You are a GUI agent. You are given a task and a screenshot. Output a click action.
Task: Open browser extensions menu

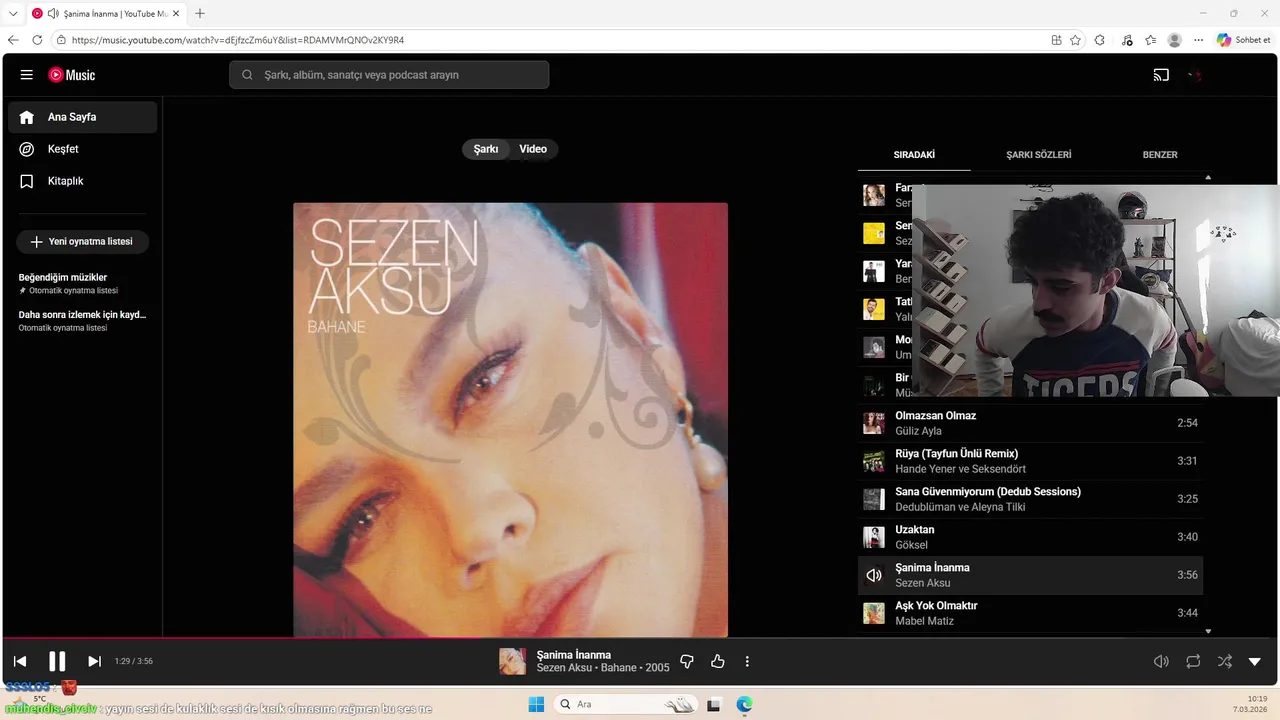1100,40
